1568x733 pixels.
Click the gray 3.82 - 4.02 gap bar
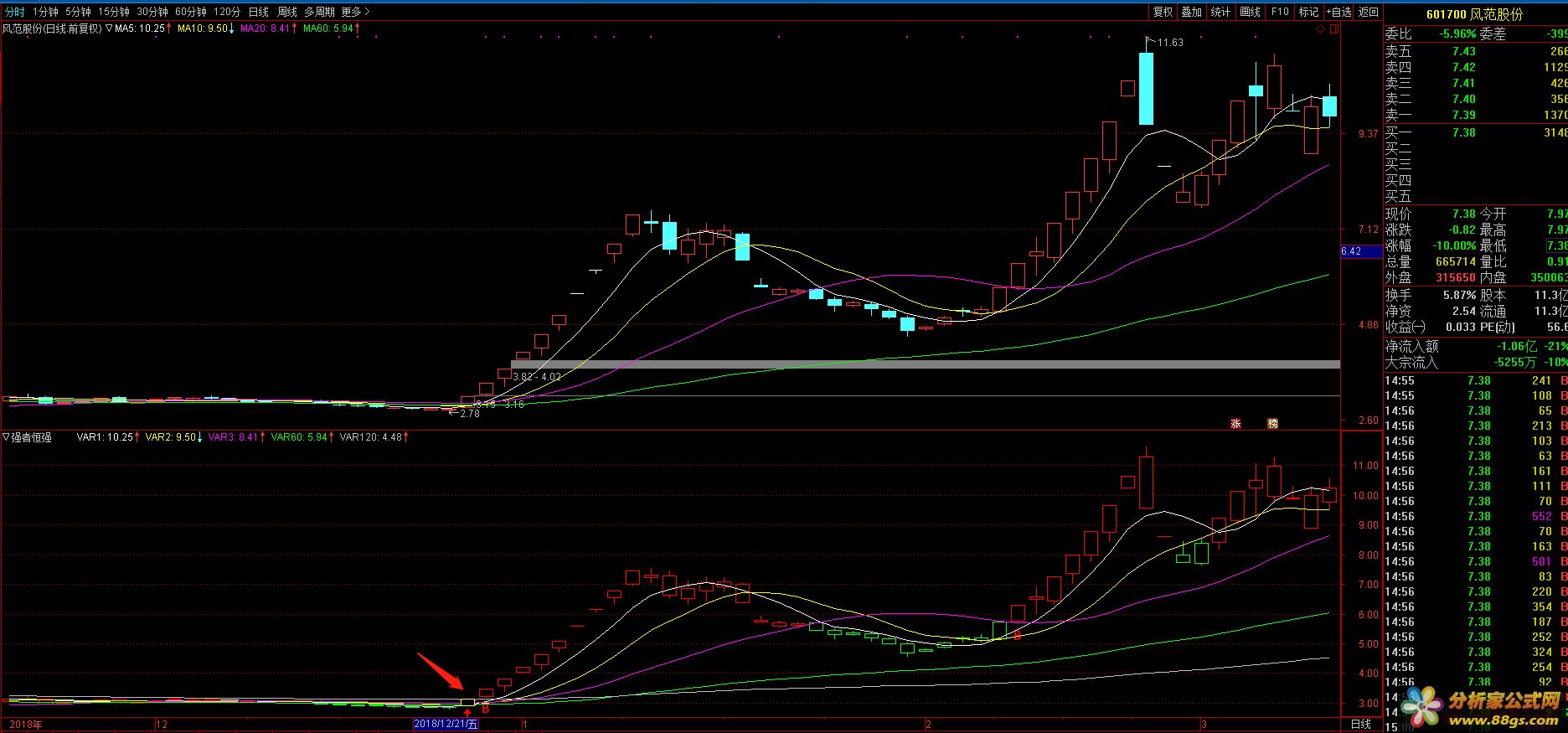pyautogui.click(x=926, y=364)
